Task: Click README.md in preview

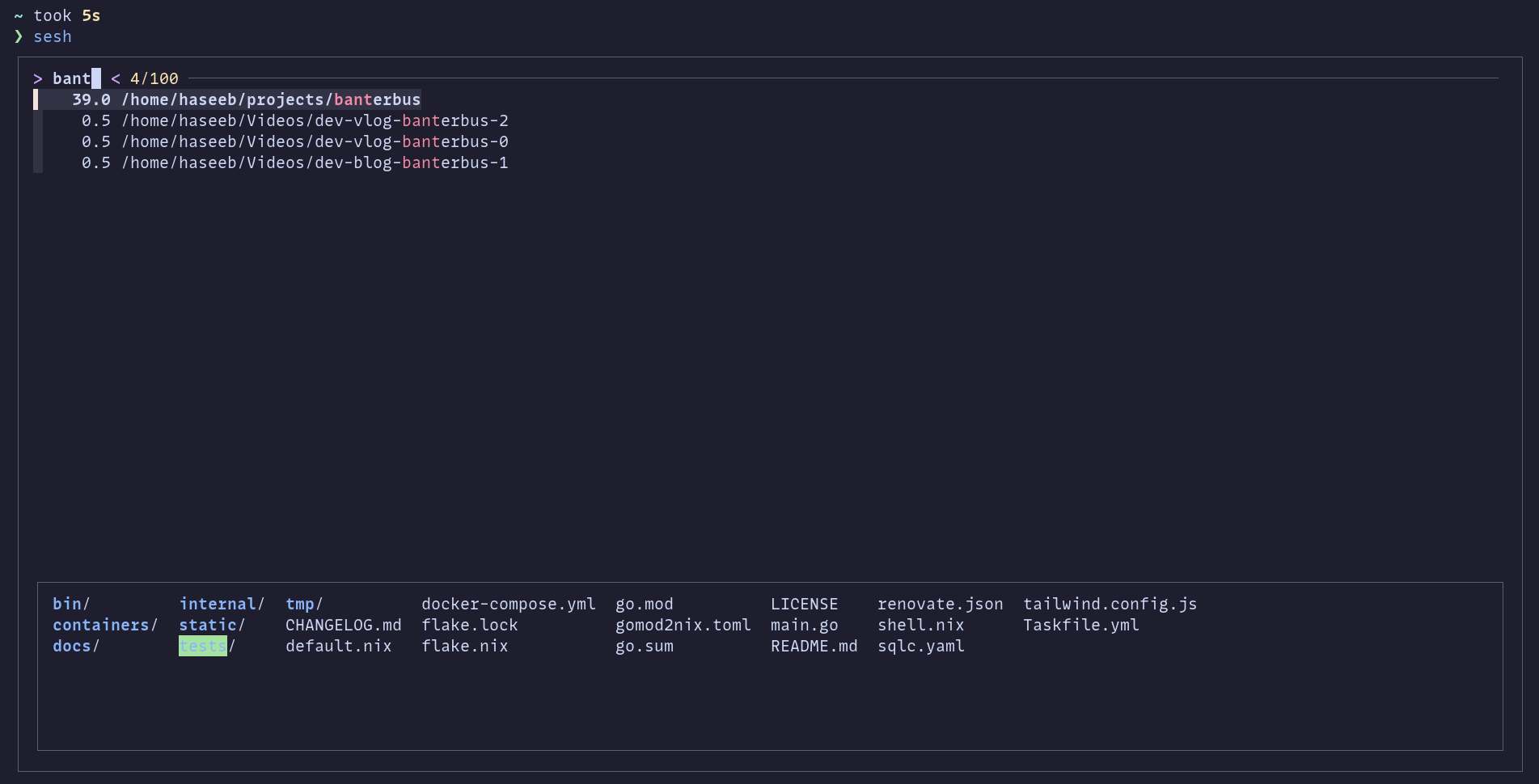Action: [814, 646]
